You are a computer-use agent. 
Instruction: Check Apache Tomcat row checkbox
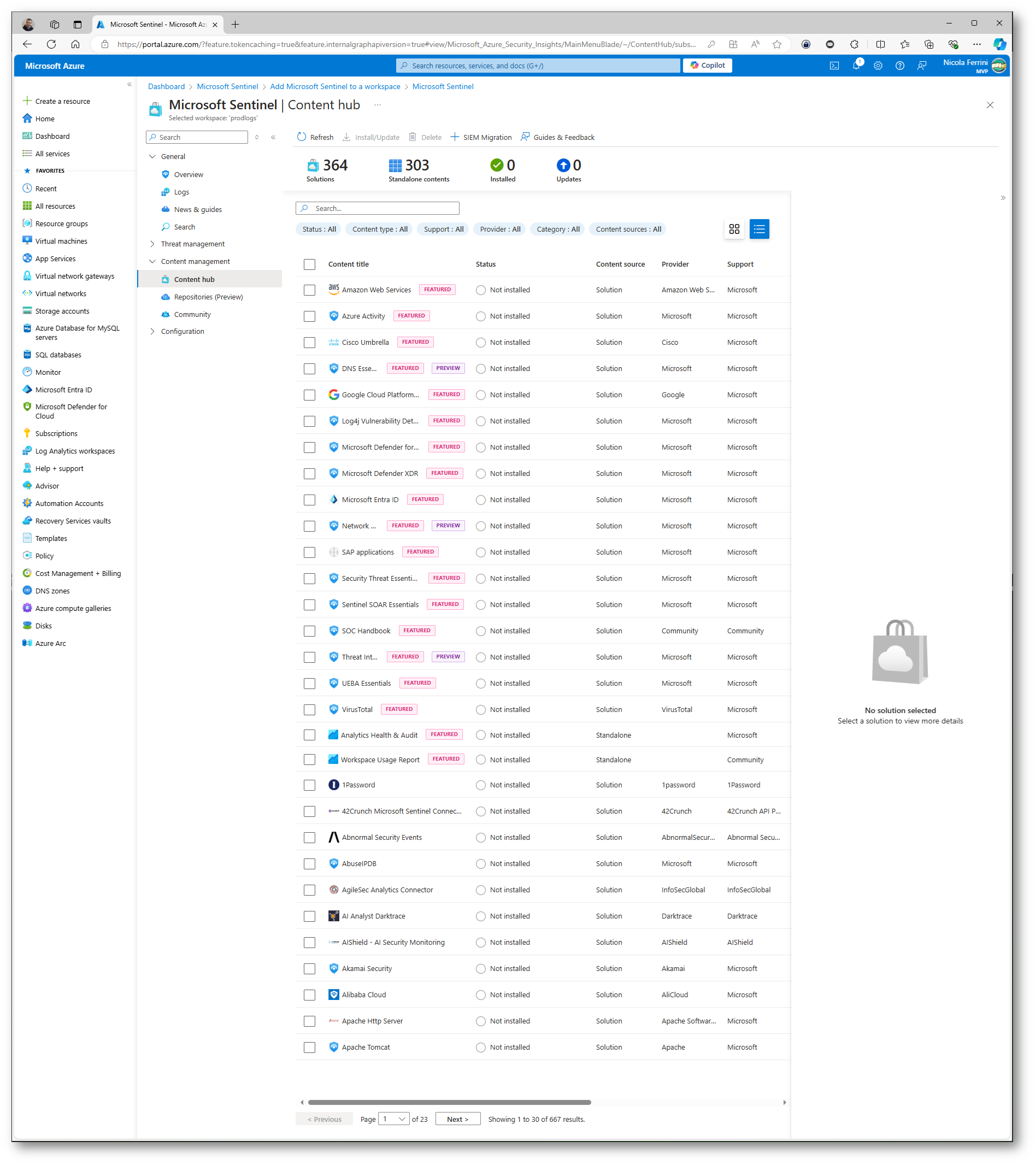click(x=309, y=1047)
